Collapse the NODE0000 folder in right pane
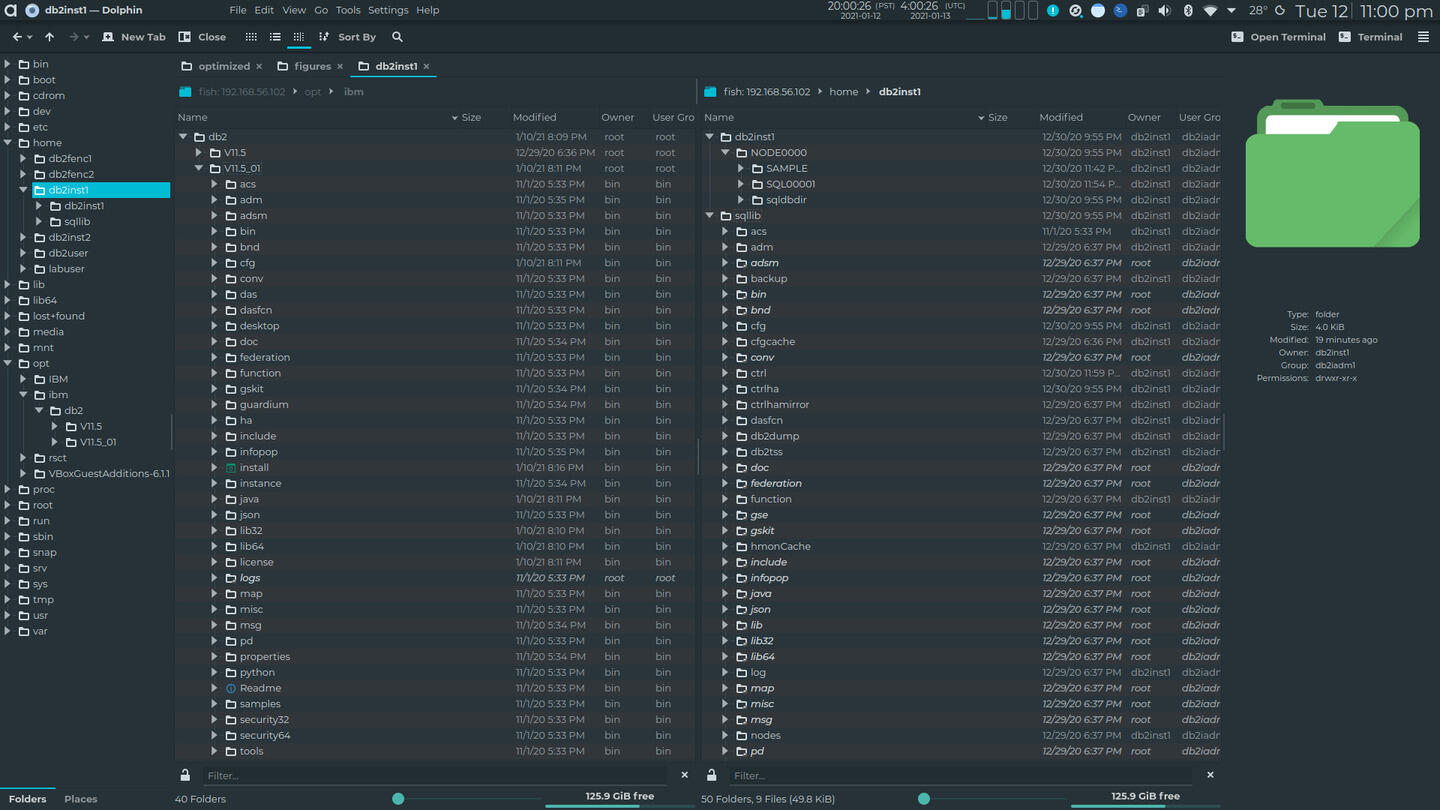This screenshot has width=1440, height=810. pyautogui.click(x=726, y=153)
